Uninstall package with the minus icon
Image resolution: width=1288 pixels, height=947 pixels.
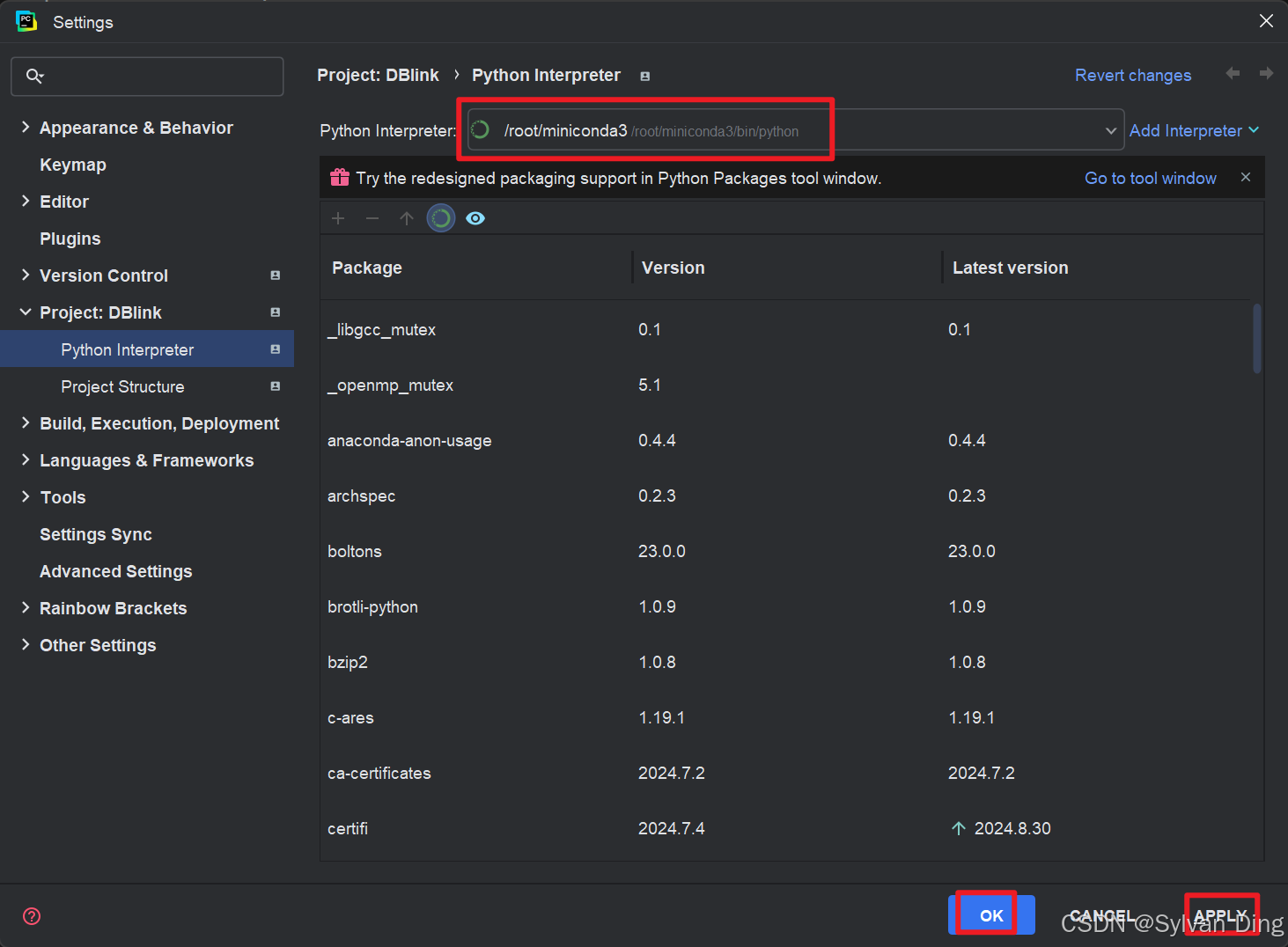point(372,218)
